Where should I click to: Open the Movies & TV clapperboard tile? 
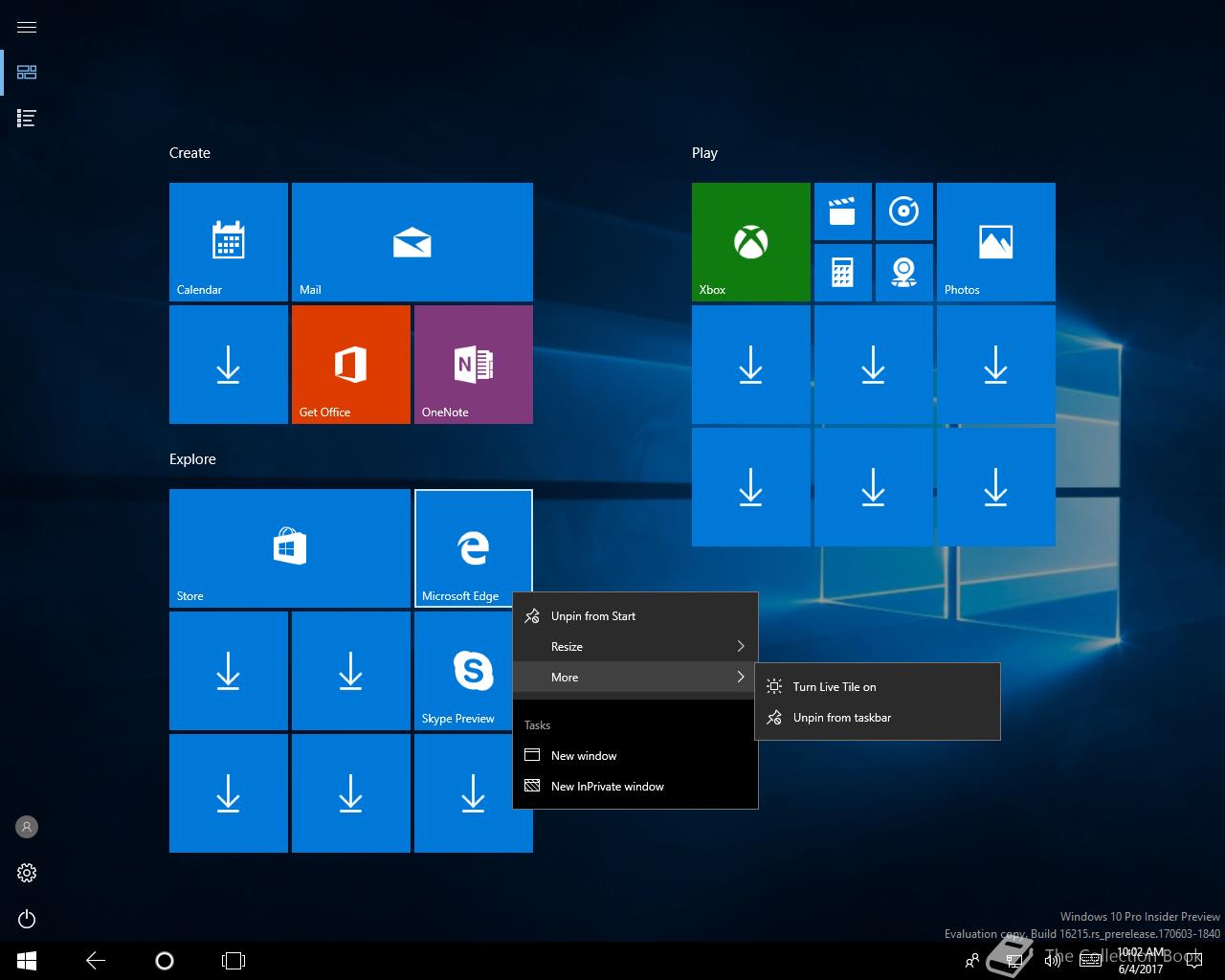843,212
